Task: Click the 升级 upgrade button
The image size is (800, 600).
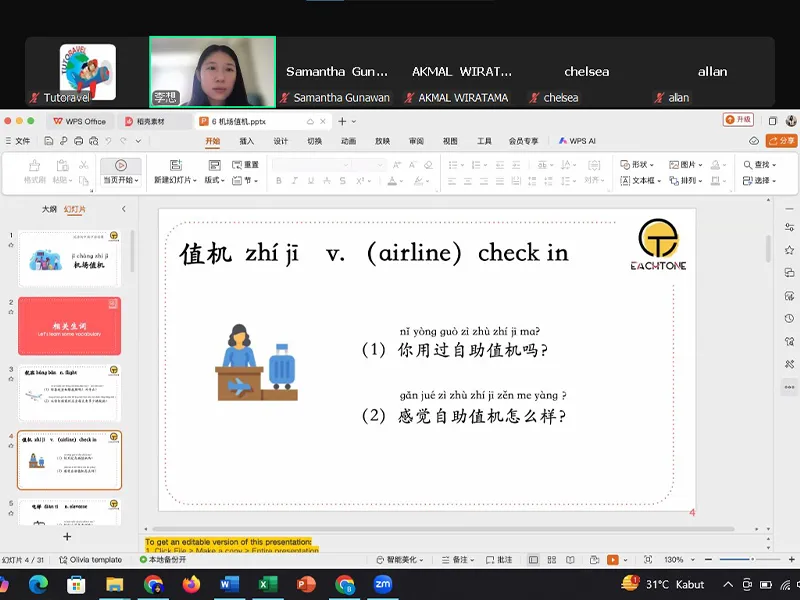Action: 738,120
